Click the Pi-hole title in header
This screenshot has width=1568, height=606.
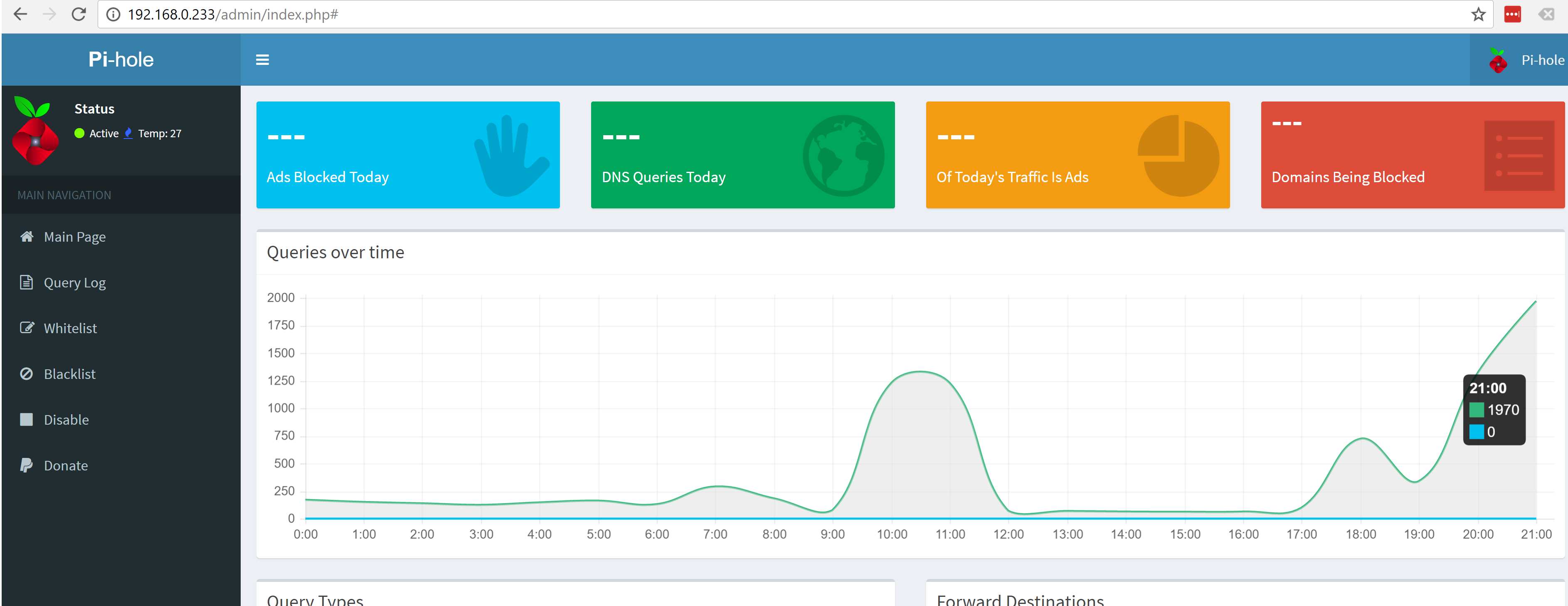point(121,59)
